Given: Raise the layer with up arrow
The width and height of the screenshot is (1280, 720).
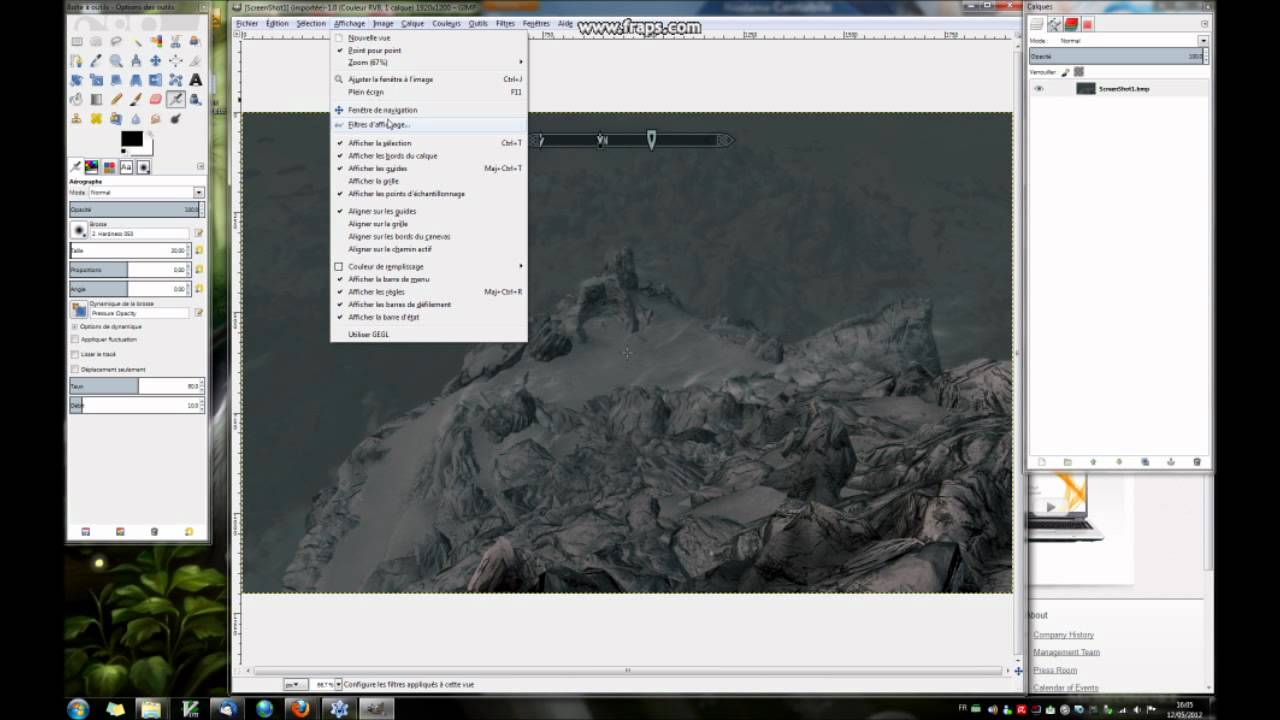Looking at the screenshot, I should 1093,462.
